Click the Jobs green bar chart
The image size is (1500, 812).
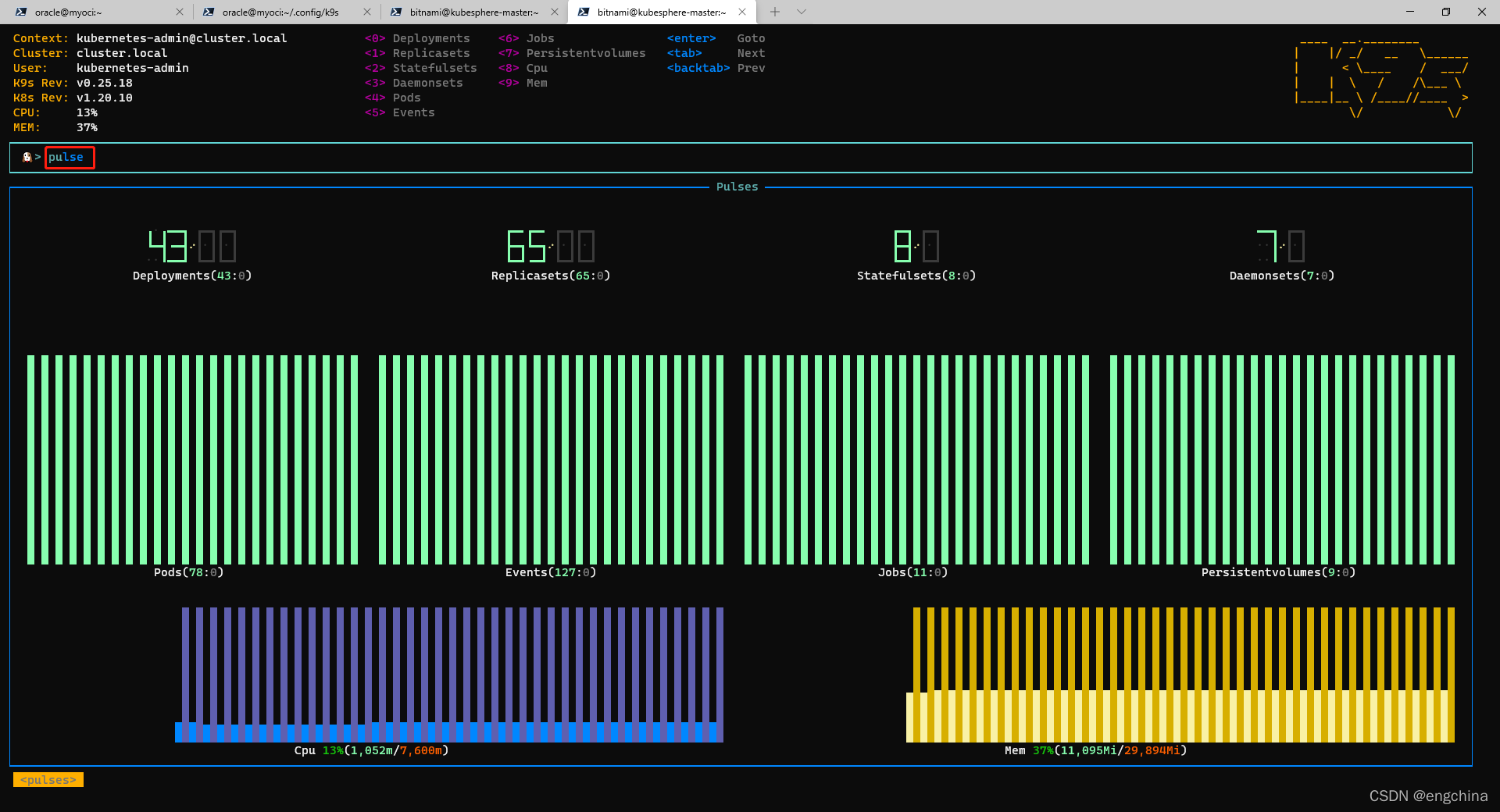click(x=916, y=460)
